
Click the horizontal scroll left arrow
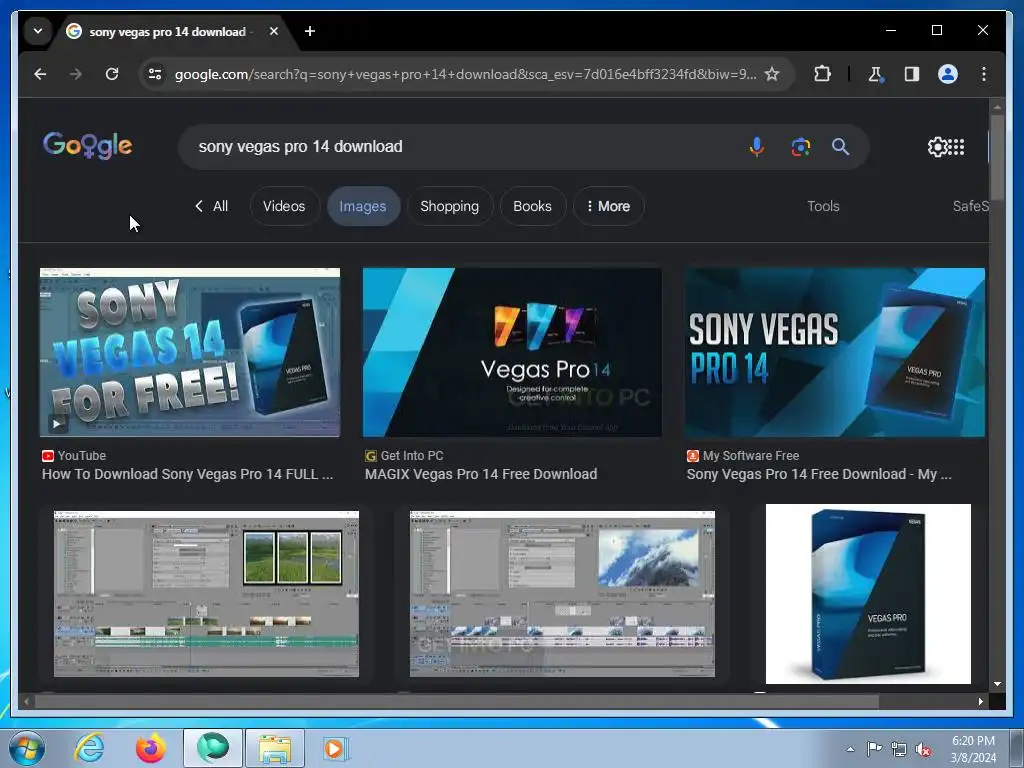(26, 701)
